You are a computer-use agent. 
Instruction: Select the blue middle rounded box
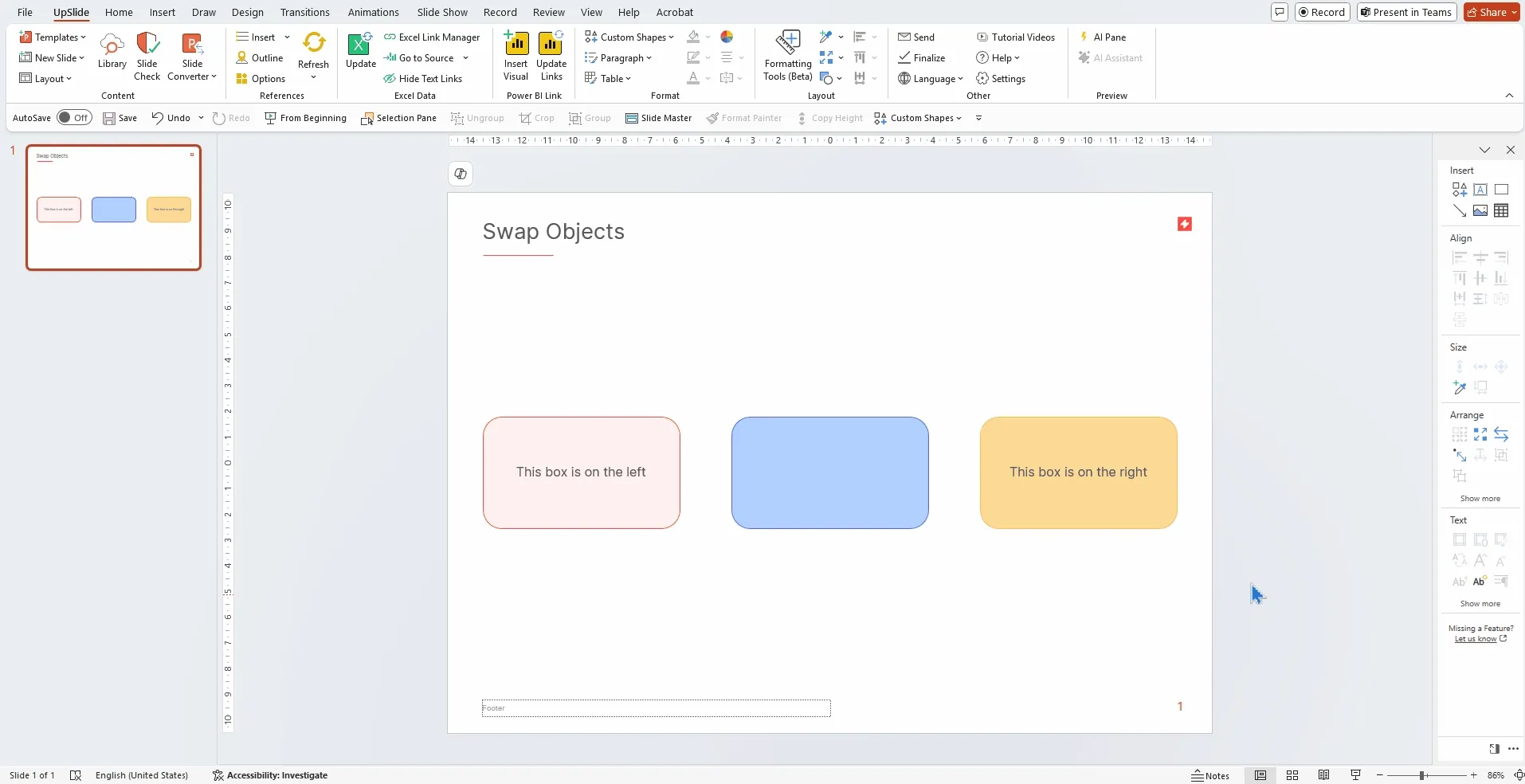tap(829, 472)
